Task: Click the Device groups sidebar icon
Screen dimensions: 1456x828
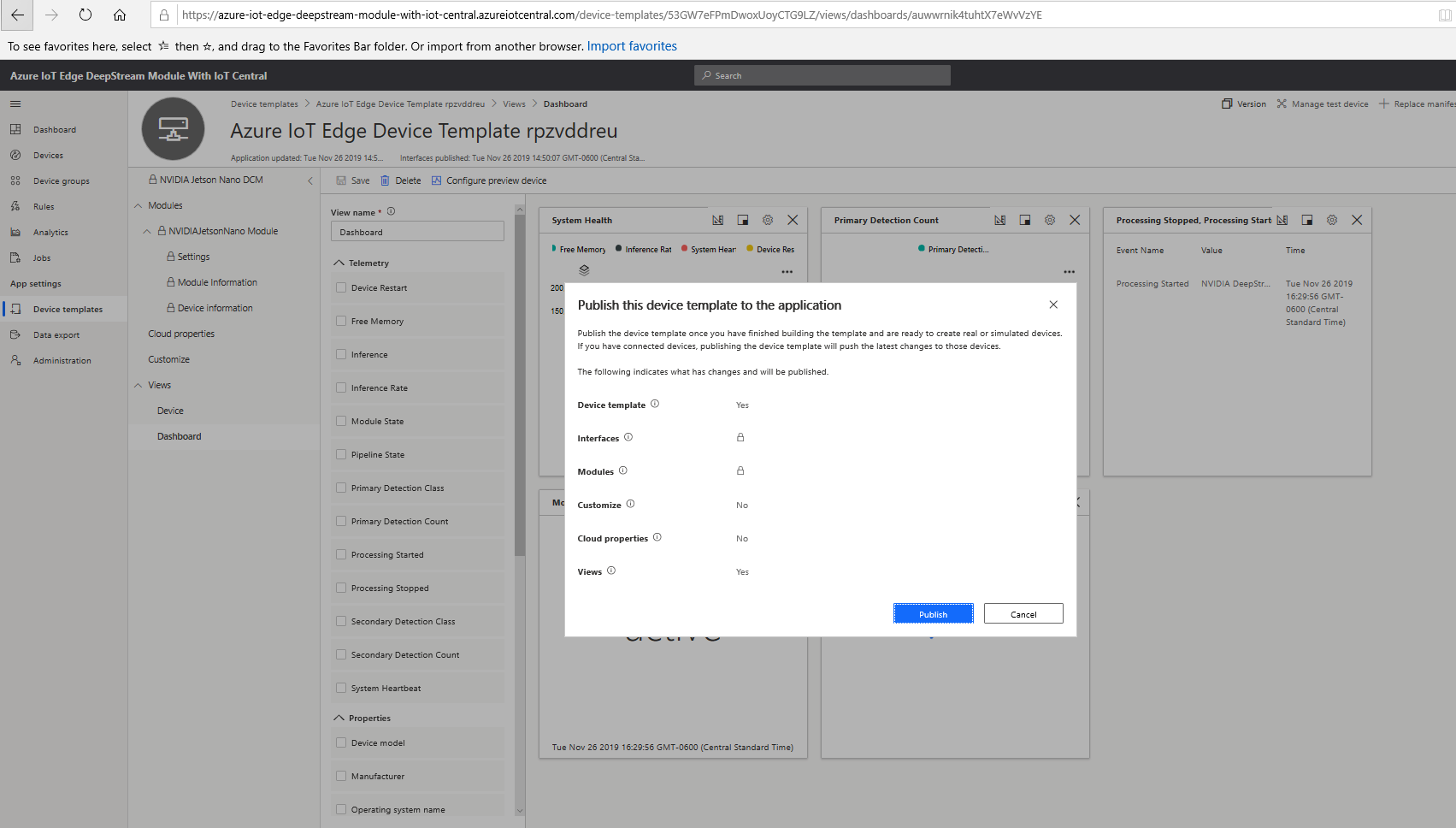Action: click(15, 180)
